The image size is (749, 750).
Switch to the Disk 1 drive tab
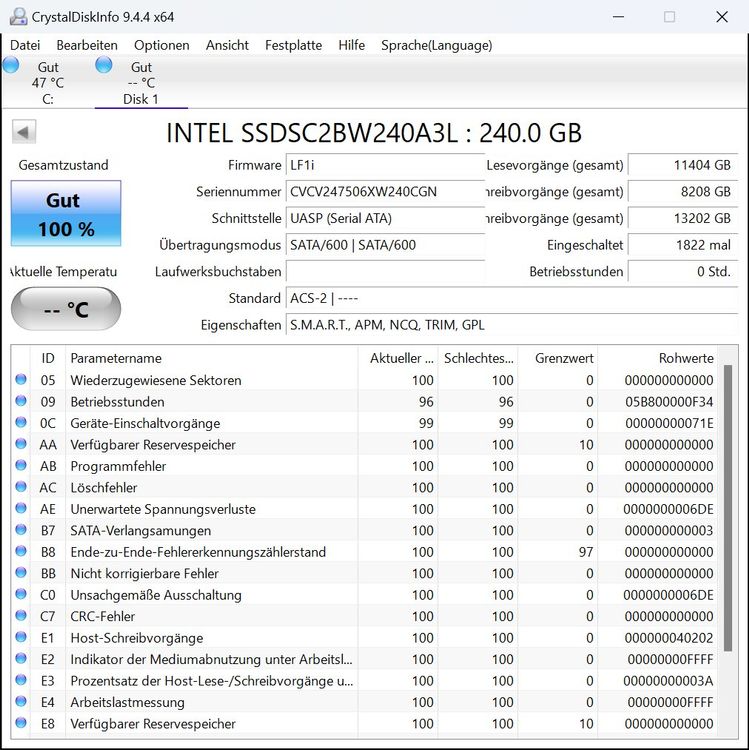pos(141,82)
